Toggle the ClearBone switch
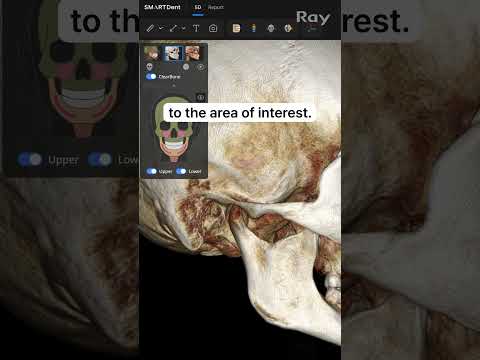 pos(151,77)
